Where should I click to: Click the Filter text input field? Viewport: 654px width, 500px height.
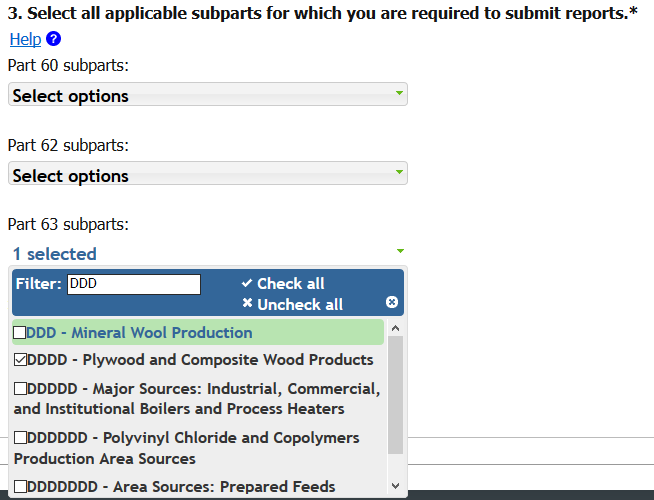click(134, 284)
